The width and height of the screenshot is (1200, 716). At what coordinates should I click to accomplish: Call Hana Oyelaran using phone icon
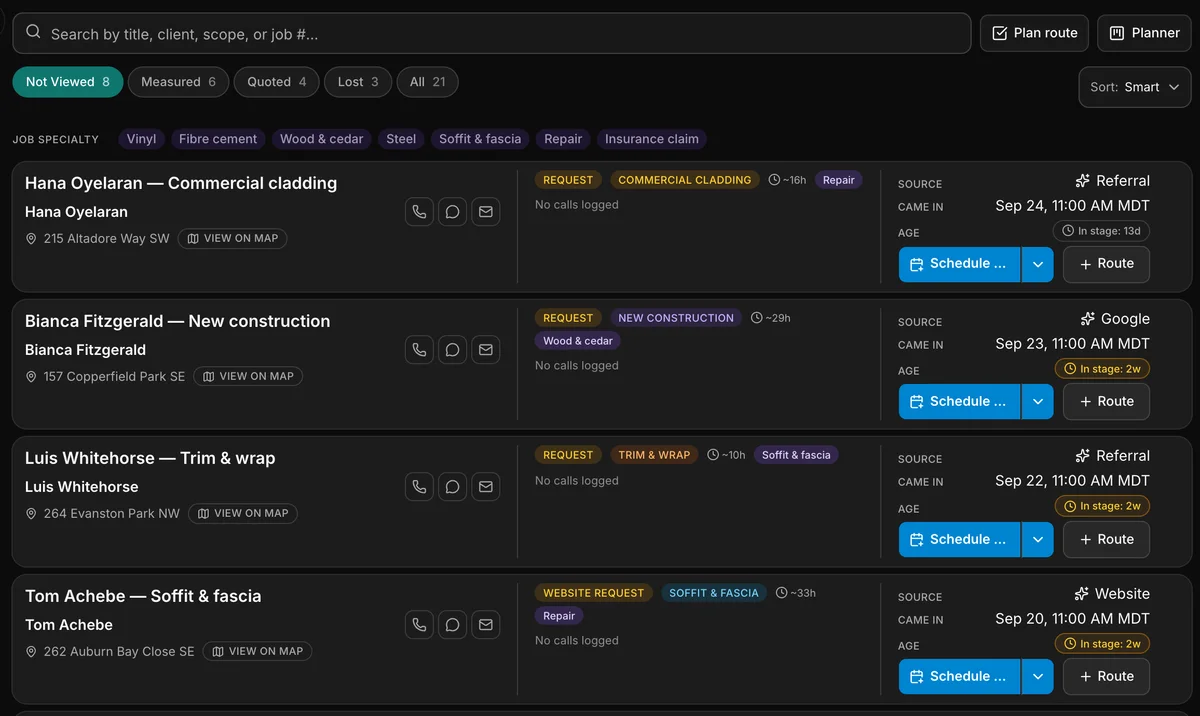pyautogui.click(x=419, y=212)
